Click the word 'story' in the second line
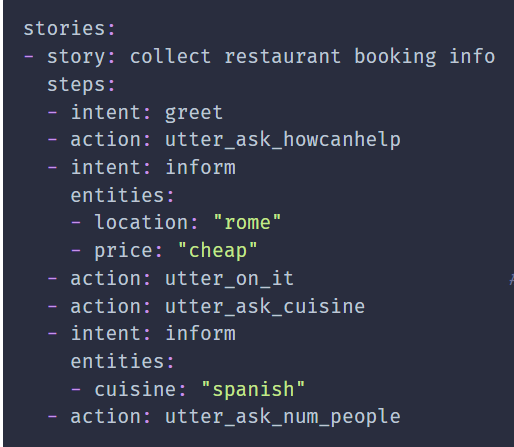 [x=76, y=57]
